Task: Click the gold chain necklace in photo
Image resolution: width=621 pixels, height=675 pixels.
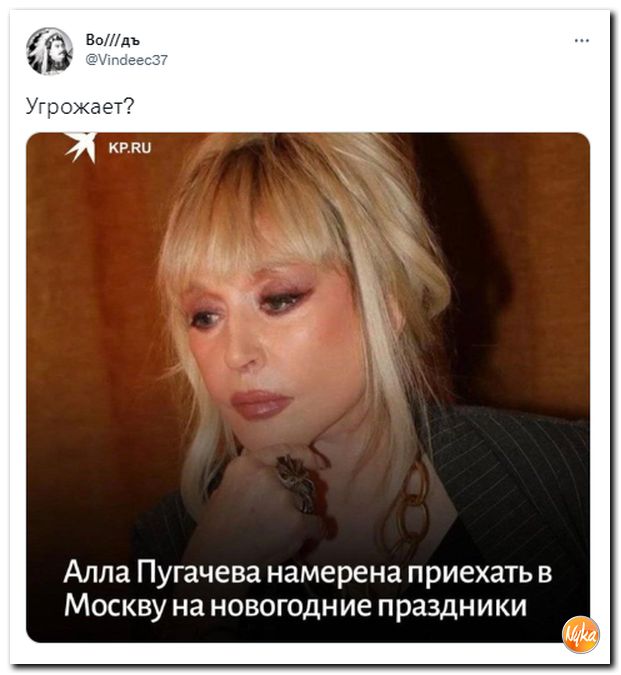Action: tap(410, 509)
